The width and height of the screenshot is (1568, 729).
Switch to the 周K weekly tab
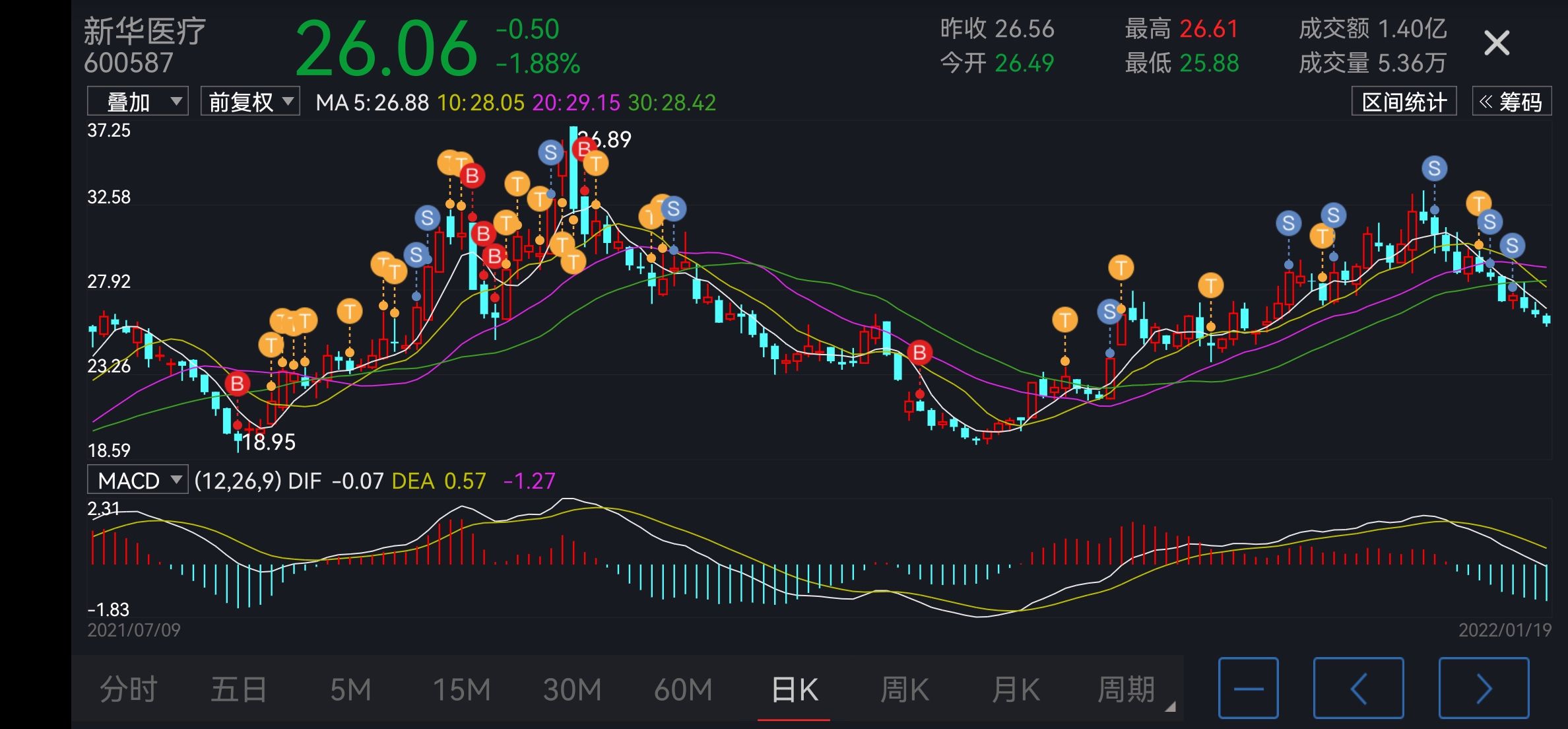click(905, 689)
